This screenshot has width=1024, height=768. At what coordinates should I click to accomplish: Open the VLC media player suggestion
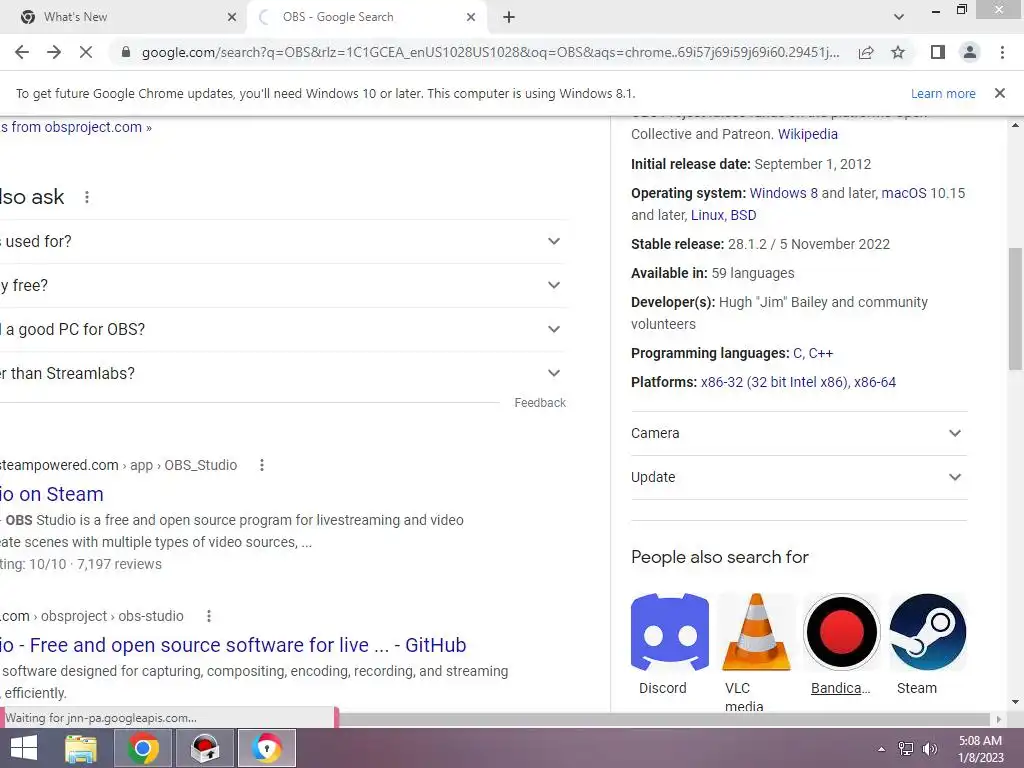pyautogui.click(x=756, y=632)
